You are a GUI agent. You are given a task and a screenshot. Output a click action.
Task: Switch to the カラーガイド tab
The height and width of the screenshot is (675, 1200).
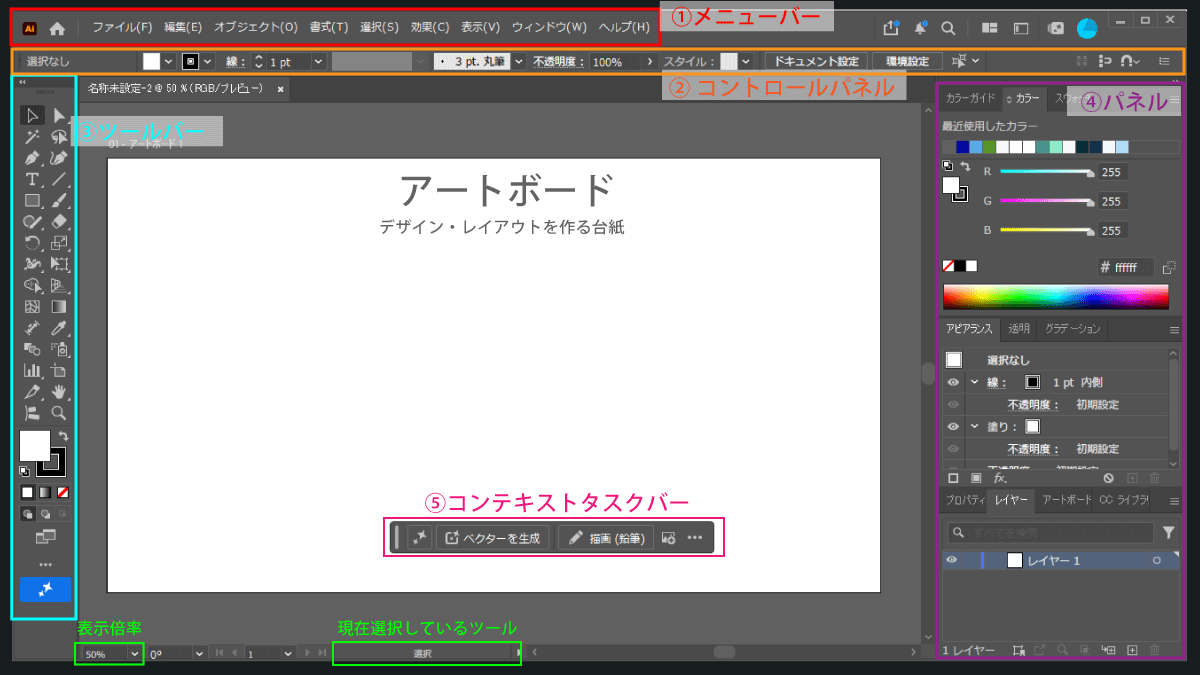[x=970, y=99]
